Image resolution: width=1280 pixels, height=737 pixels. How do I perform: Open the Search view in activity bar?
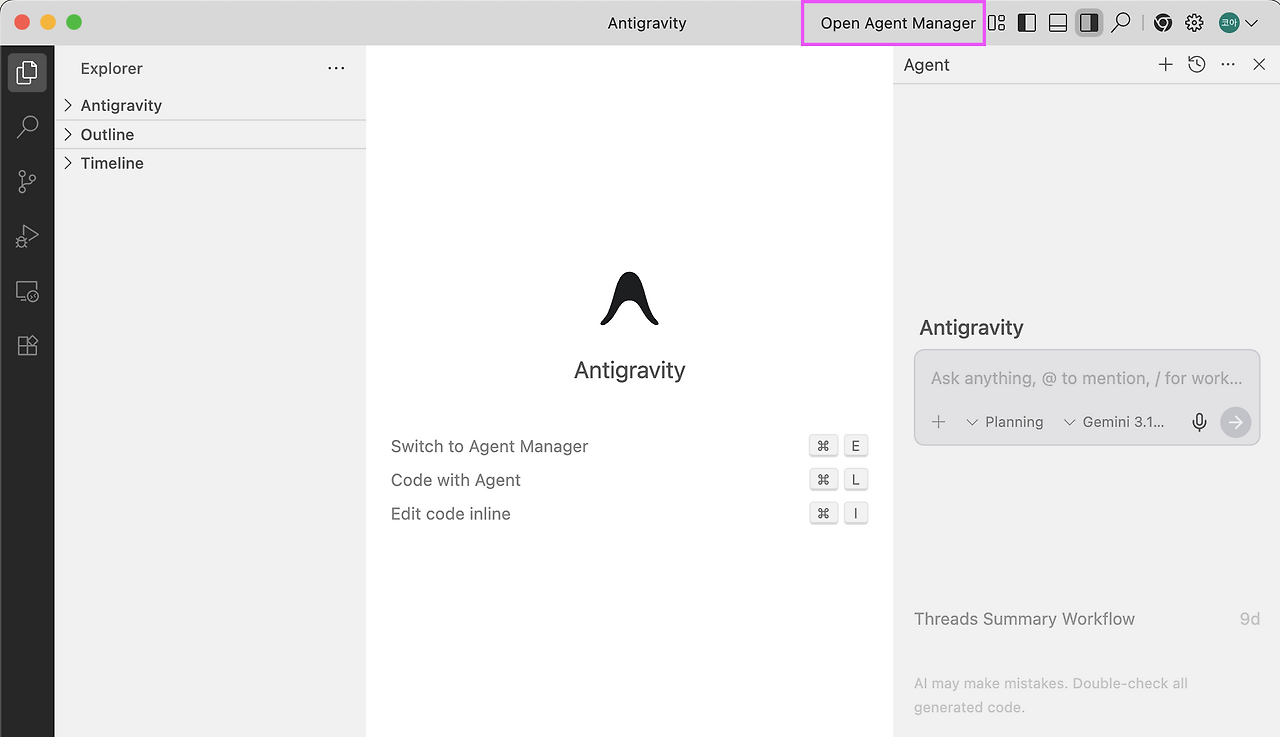(x=27, y=127)
